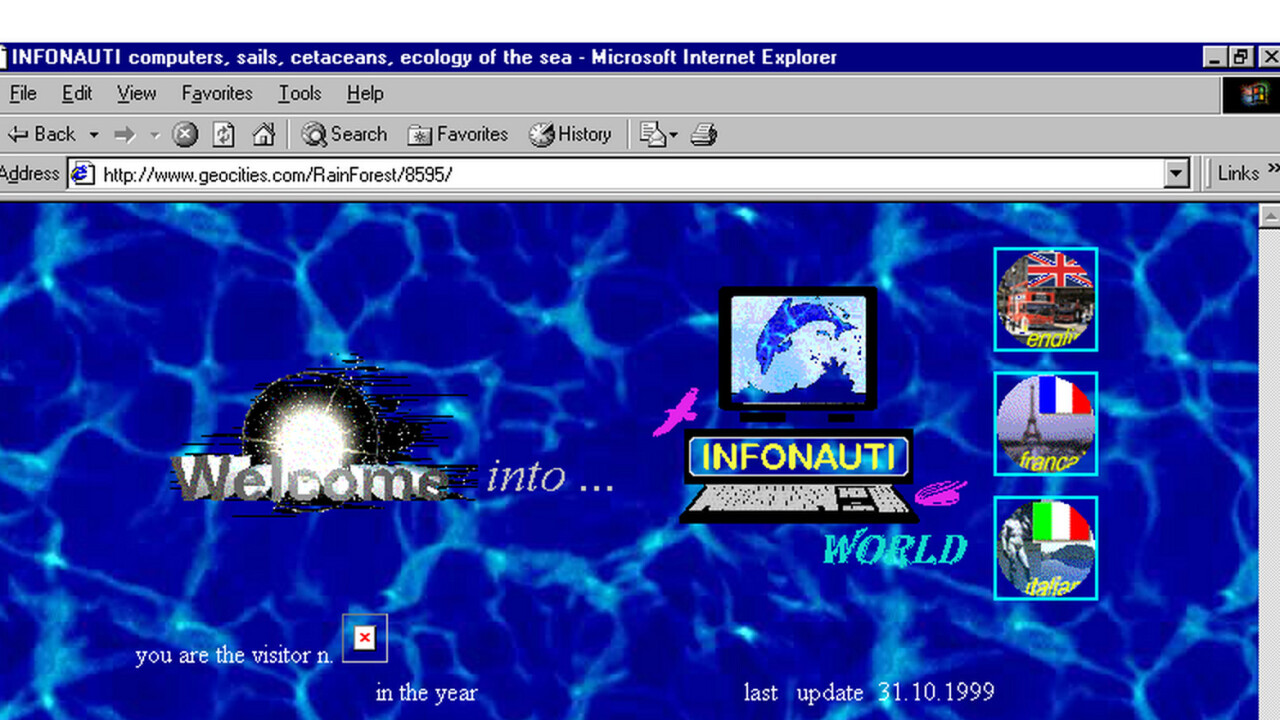The image size is (1280, 720).
Task: Select the Italian flag language image
Action: click(1045, 548)
